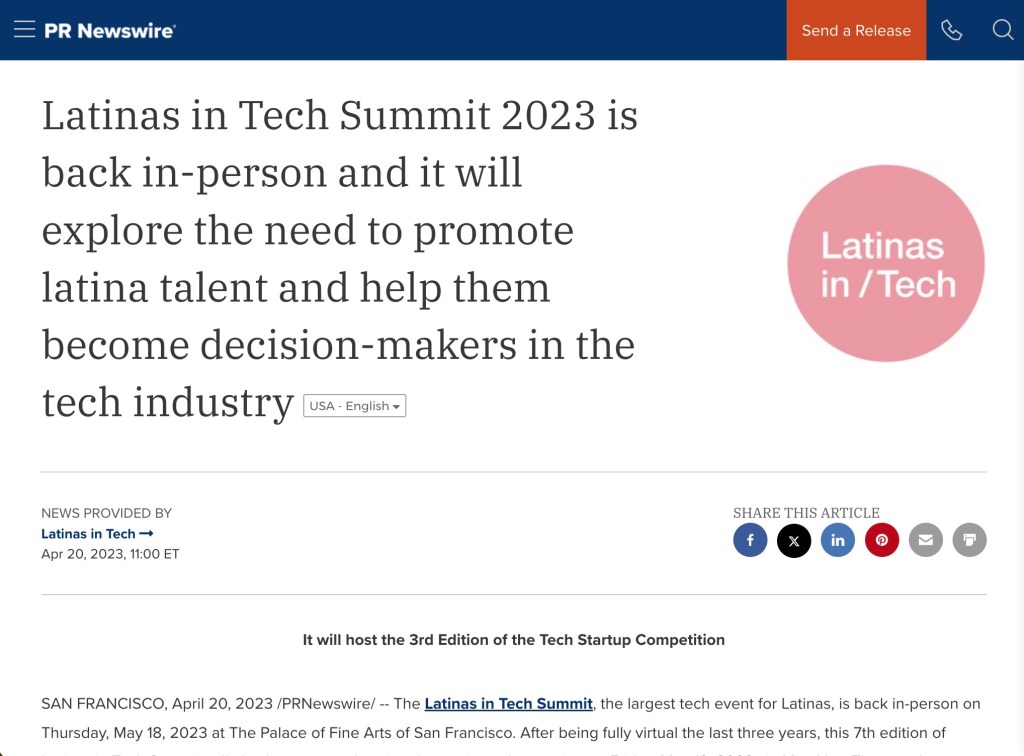Viewport: 1024px width, 756px height.
Task: Click the Apr 20, 2023 publication date
Action: click(x=110, y=554)
